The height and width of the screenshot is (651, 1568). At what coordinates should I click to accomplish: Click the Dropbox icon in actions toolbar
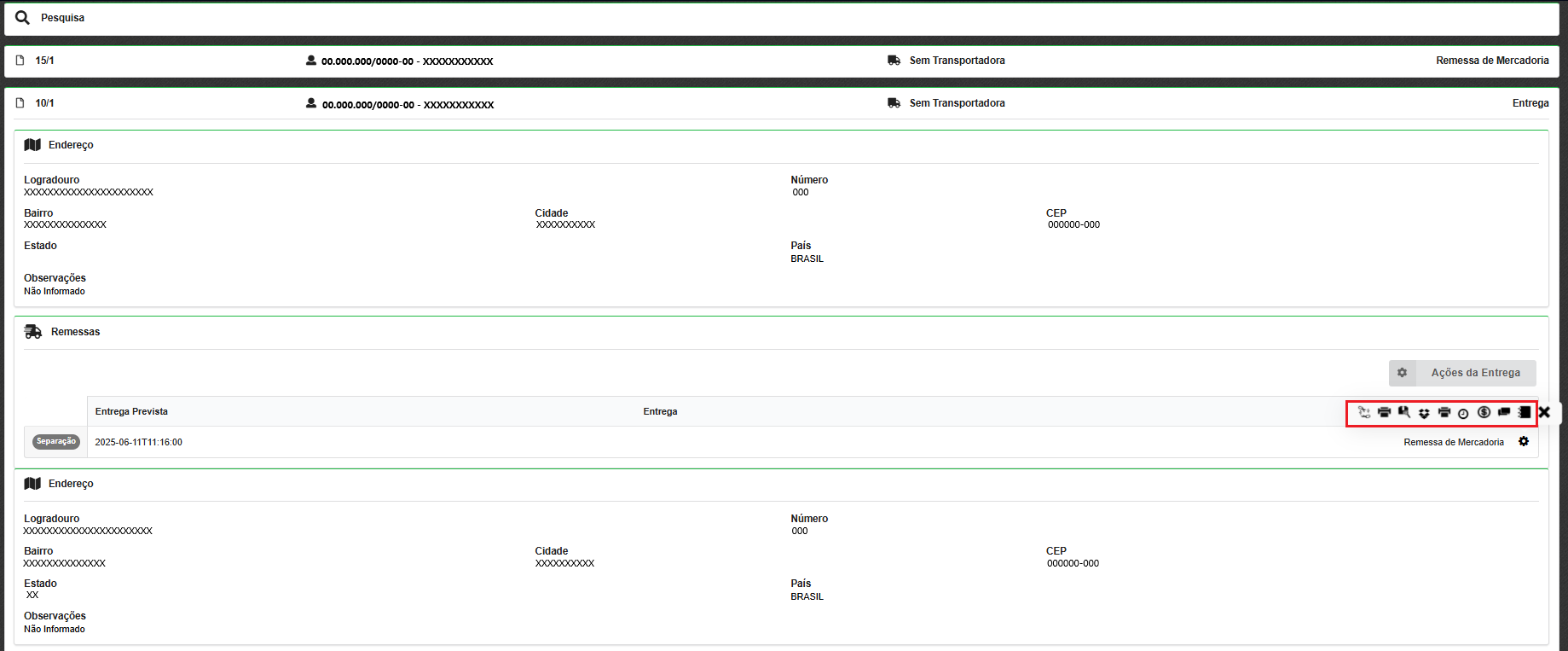[x=1424, y=413]
